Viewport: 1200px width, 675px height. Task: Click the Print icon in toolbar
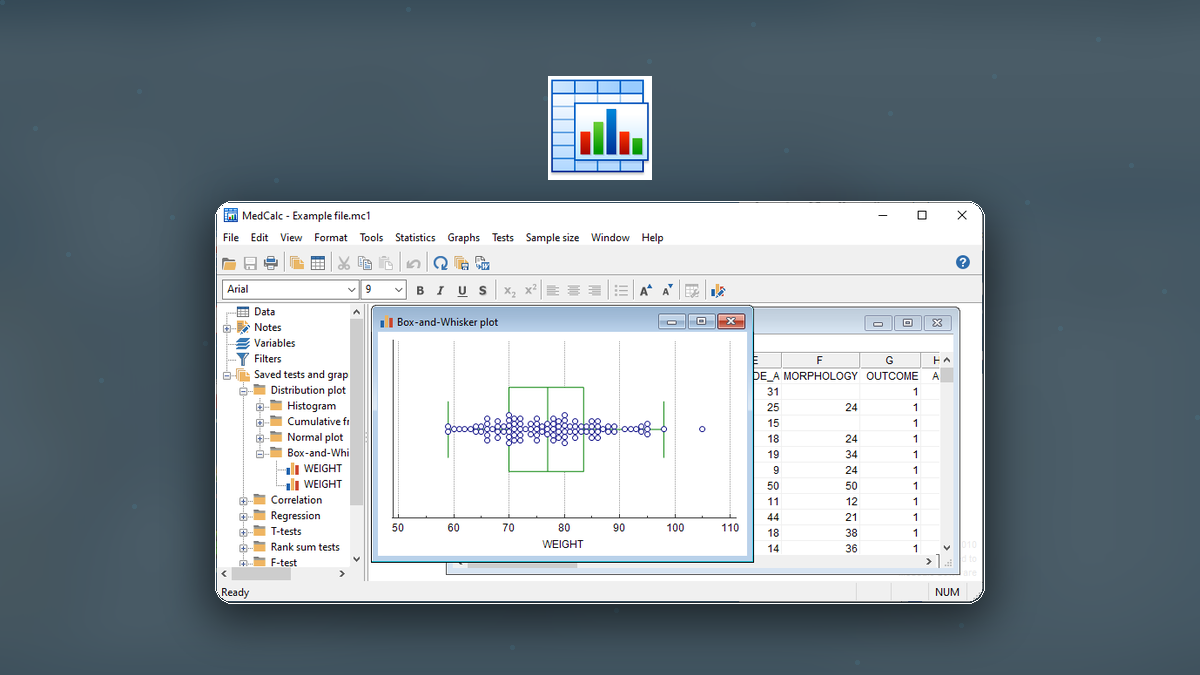271,263
